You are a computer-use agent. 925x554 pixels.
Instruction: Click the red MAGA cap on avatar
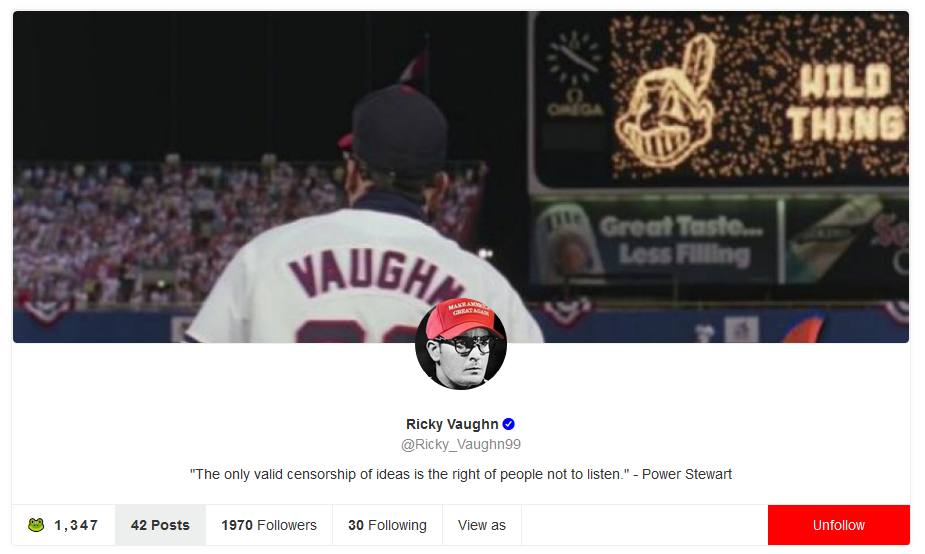point(465,319)
